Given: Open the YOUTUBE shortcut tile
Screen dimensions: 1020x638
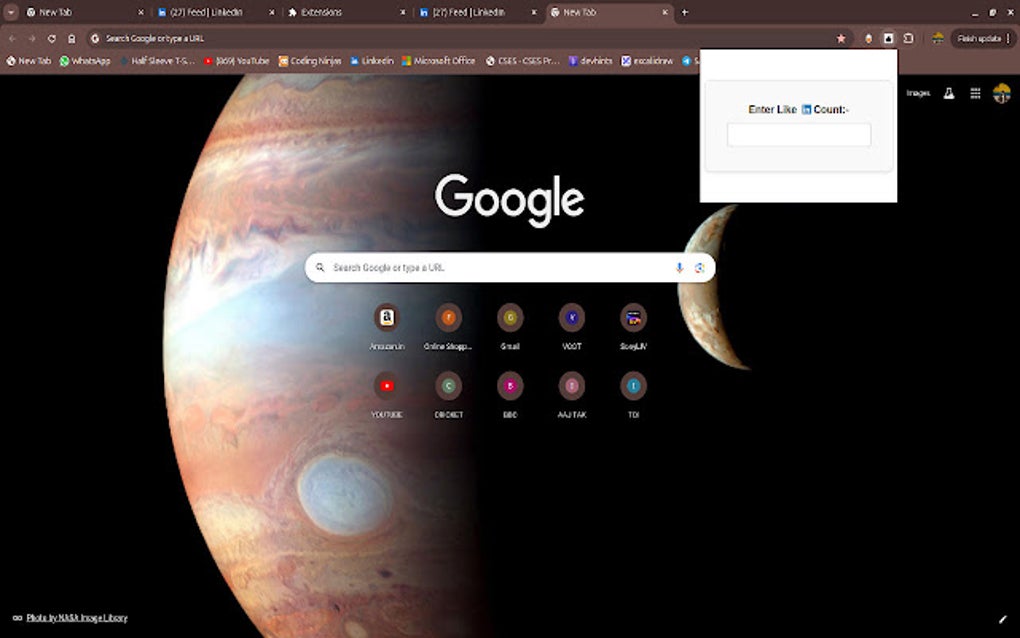Looking at the screenshot, I should coord(386,389).
